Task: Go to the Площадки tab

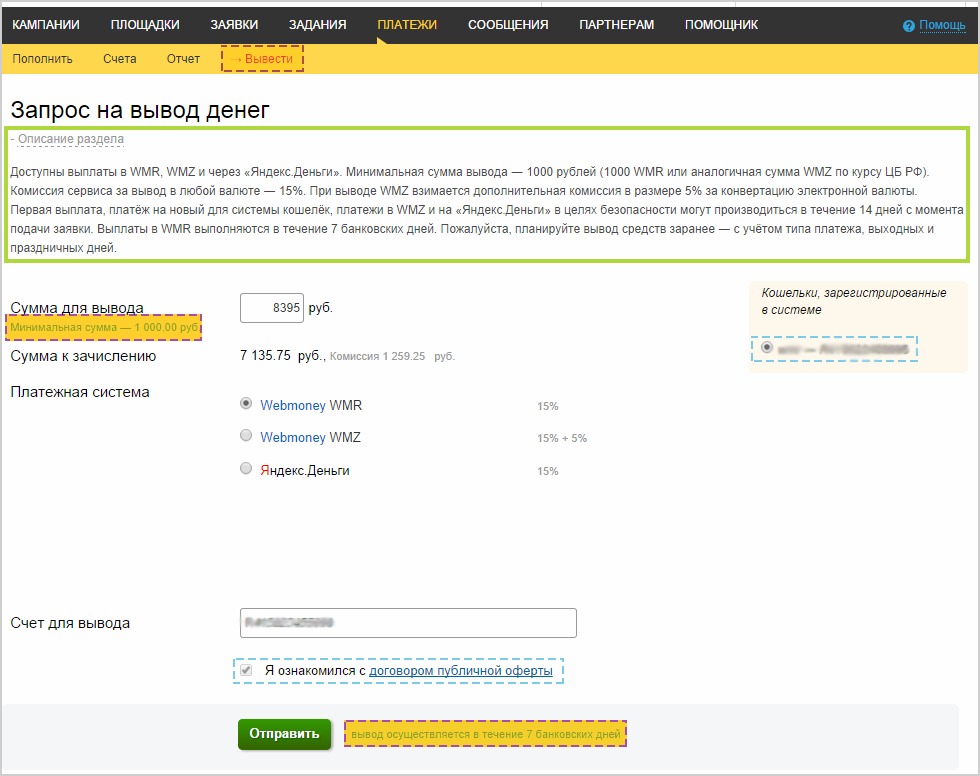Action: pyautogui.click(x=145, y=25)
